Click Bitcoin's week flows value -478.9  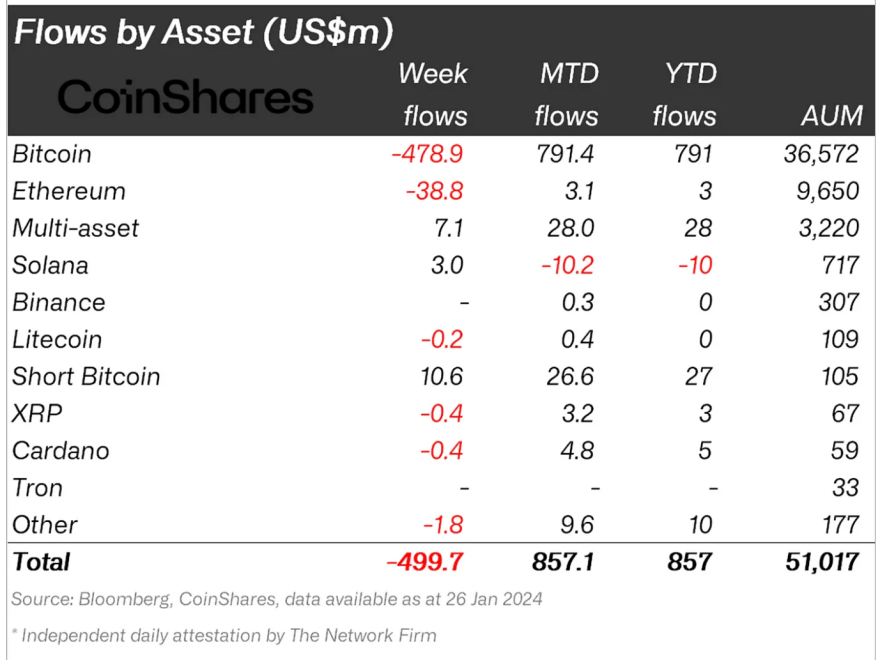pos(428,154)
